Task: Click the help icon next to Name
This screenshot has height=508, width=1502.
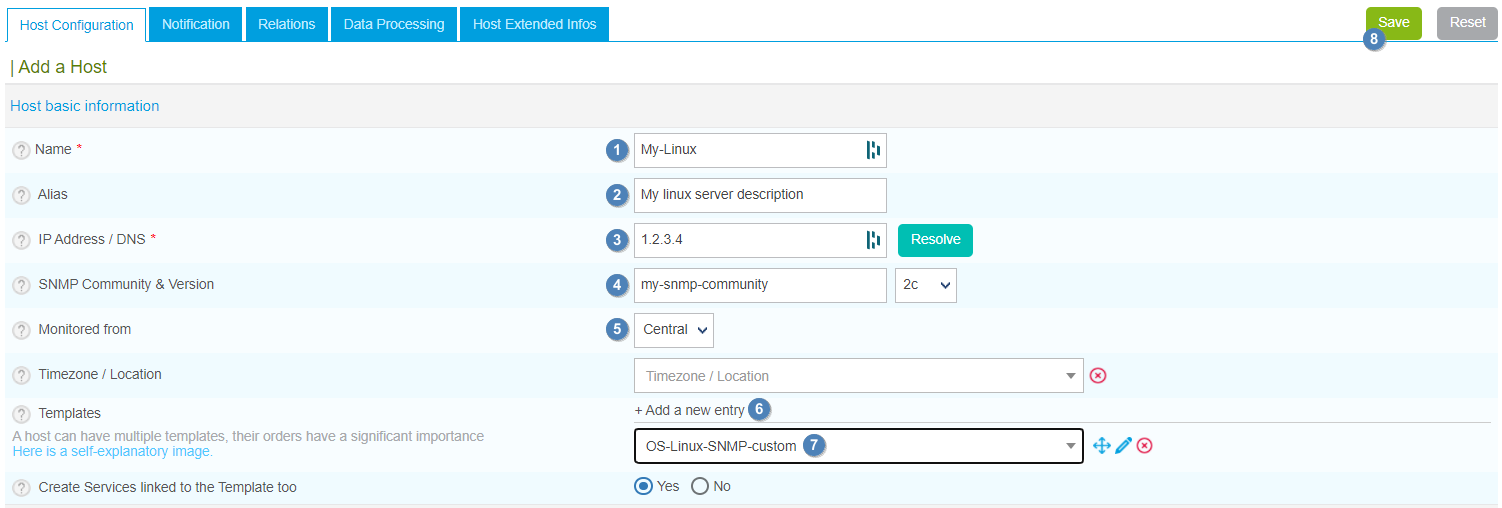Action: coord(21,150)
